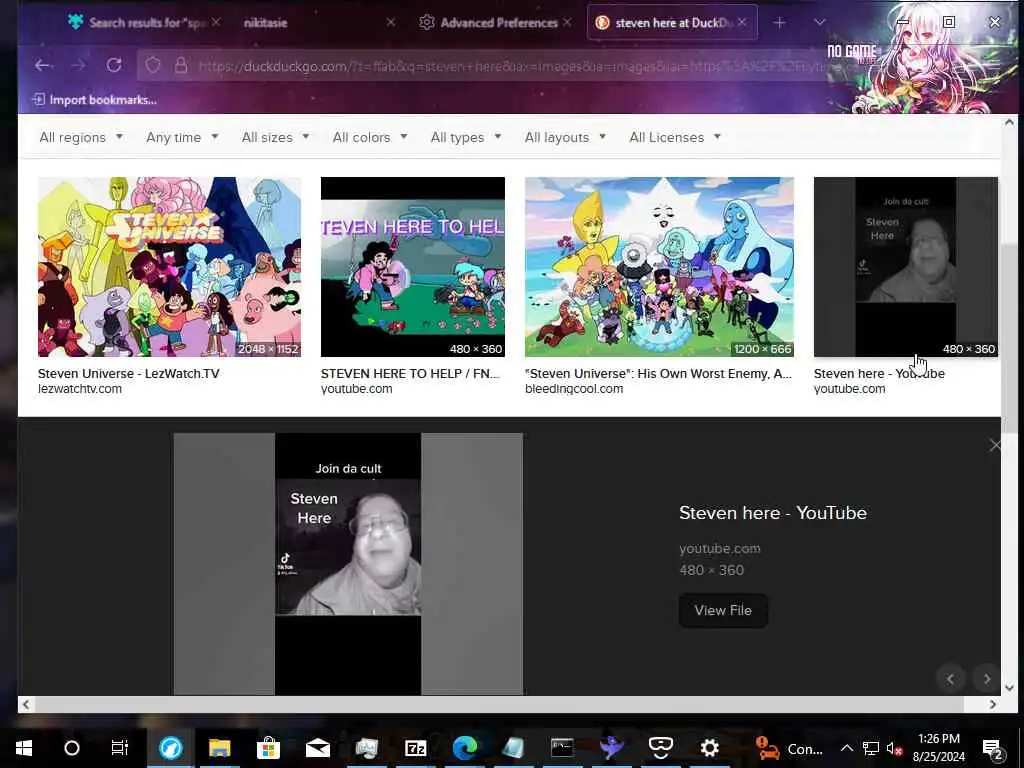
Task: Open the bleedingcool Steven Universe thumbnail
Action: (660, 266)
